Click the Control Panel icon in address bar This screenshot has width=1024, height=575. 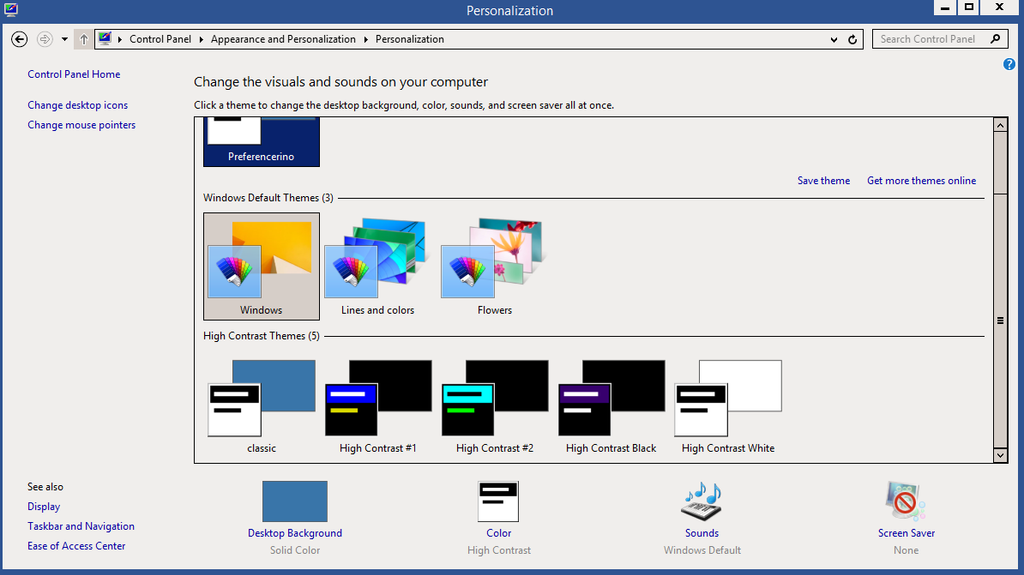point(105,39)
